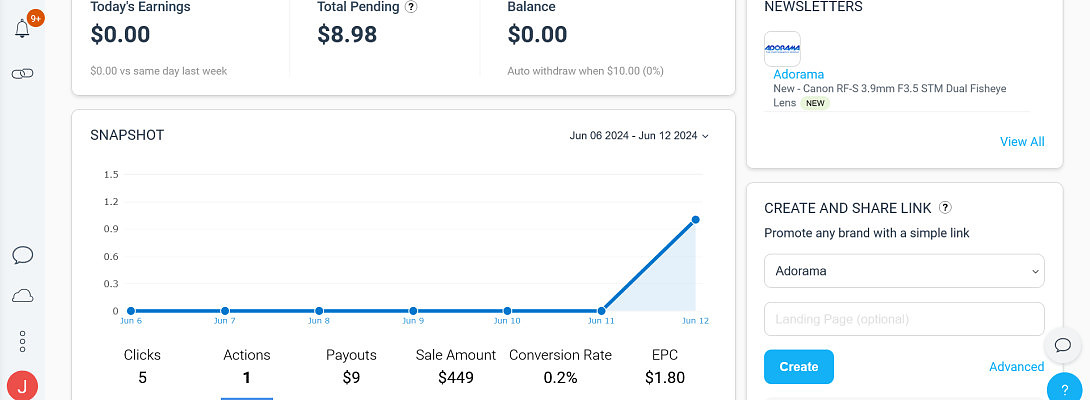Select the Payouts metric tab

351,366
